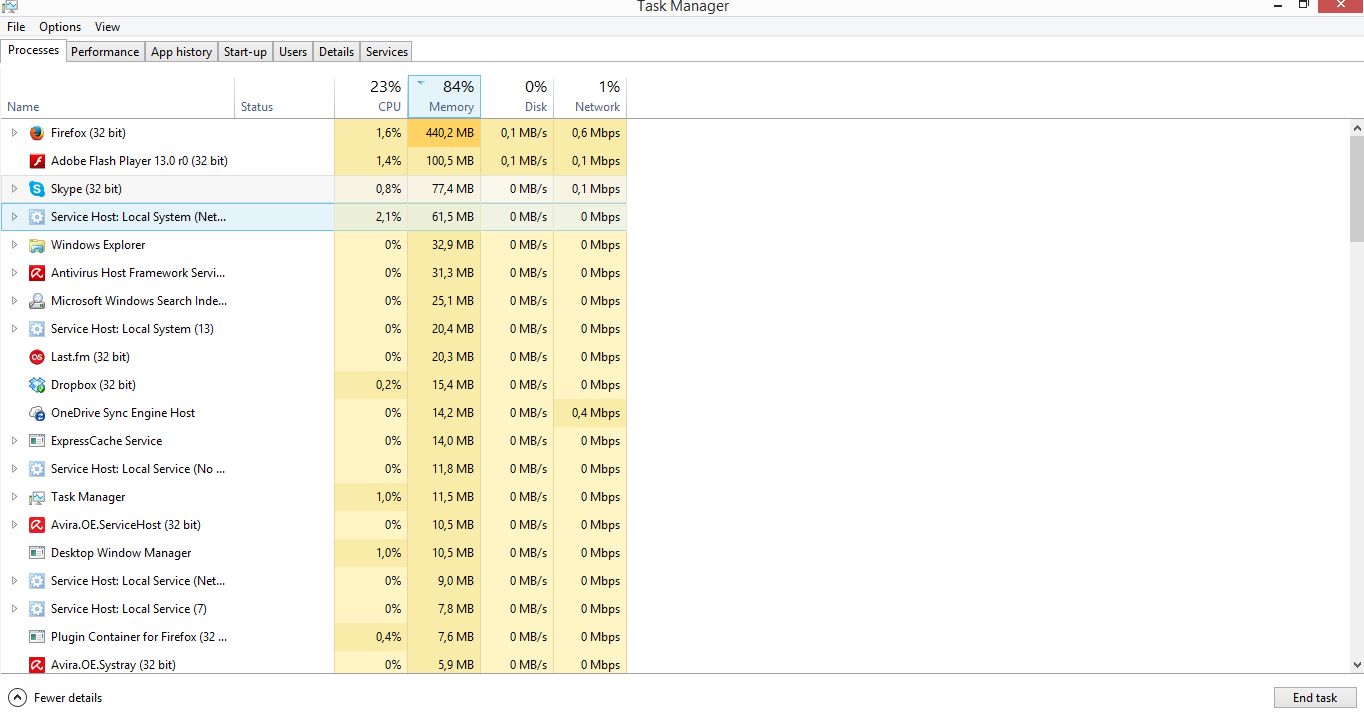This screenshot has width=1364, height=716.
Task: Select the Desktop Window Manager row name
Action: click(121, 553)
